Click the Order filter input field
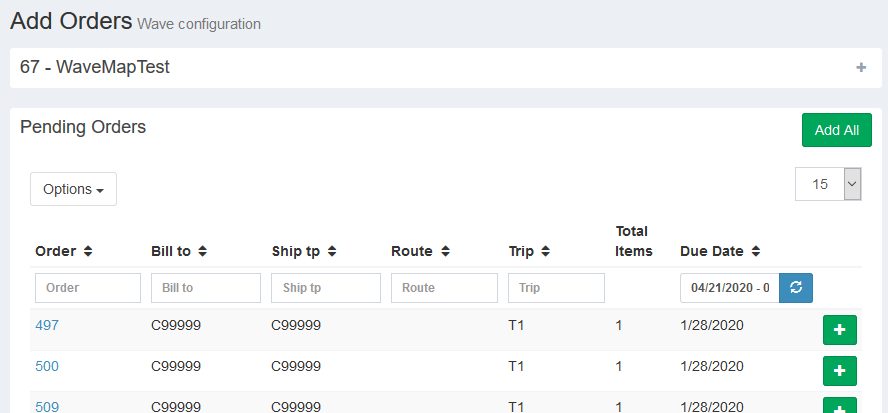The image size is (888, 413). click(88, 288)
